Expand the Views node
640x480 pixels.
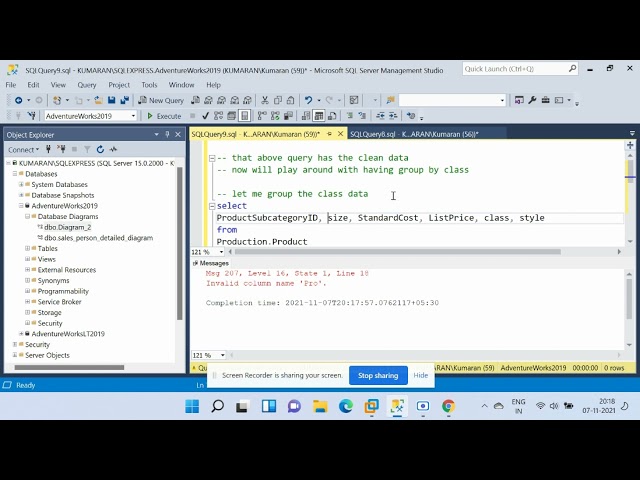click(27, 259)
